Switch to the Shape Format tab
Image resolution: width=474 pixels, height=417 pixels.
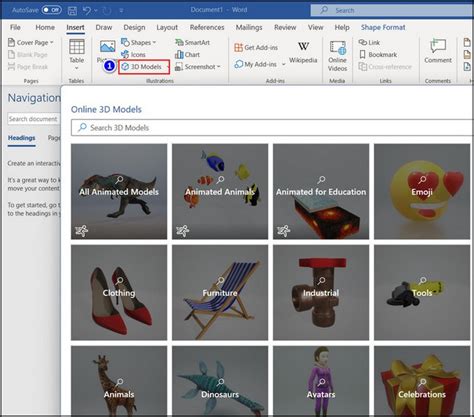pos(383,27)
